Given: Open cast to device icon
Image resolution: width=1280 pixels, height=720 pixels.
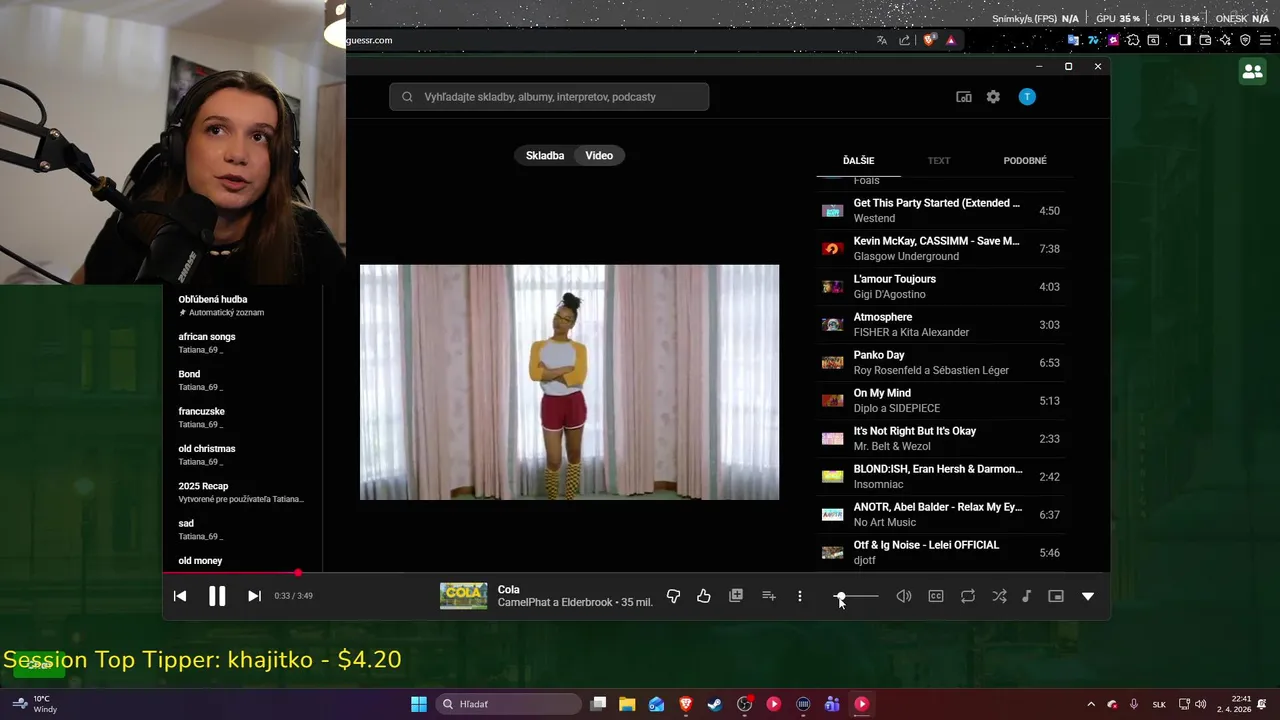Looking at the screenshot, I should 964,97.
